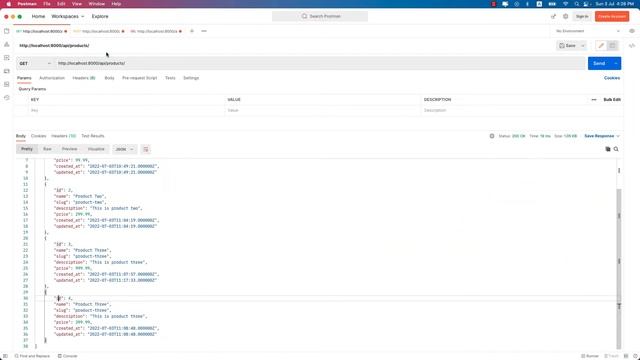Open the Collections sidebar icon
640x360 pixels.
pos(7,31)
